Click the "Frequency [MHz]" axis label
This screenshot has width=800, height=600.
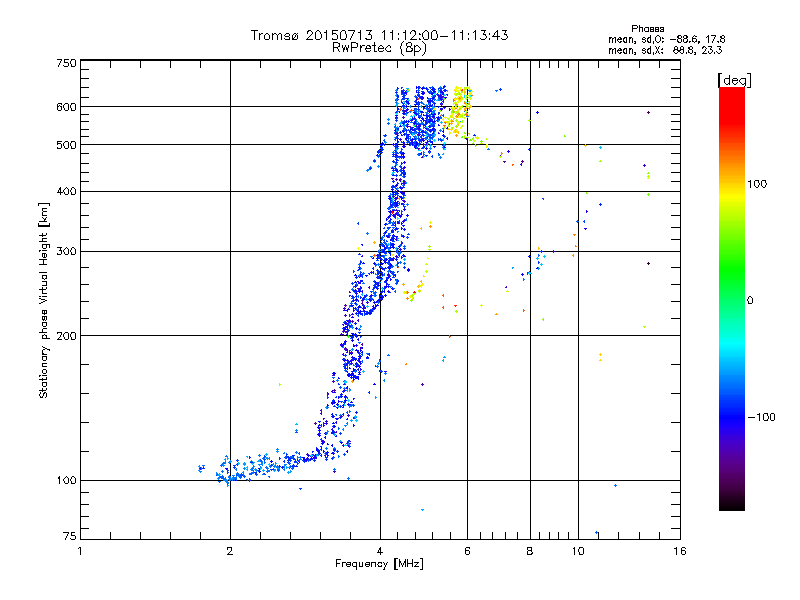[x=379, y=564]
